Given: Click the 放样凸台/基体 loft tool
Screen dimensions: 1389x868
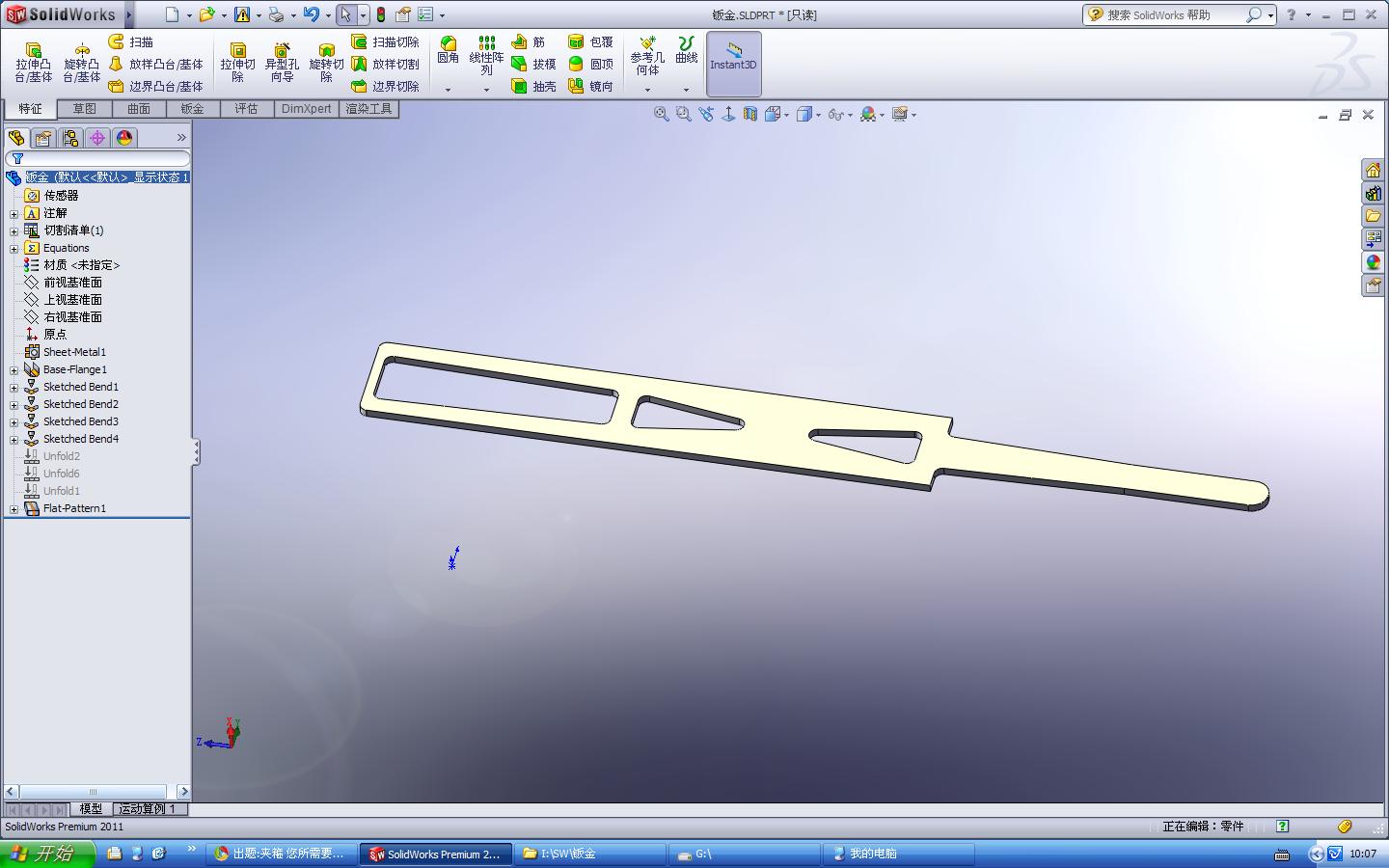Looking at the screenshot, I should [156, 64].
